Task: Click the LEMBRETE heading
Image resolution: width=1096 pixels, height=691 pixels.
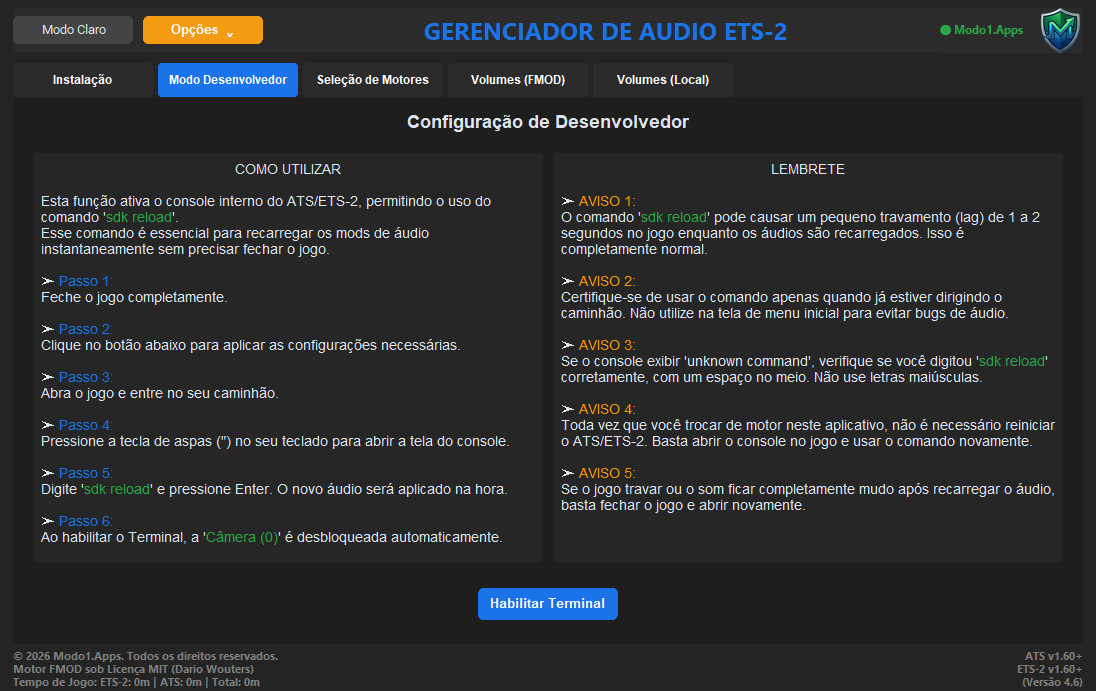Action: tap(807, 169)
